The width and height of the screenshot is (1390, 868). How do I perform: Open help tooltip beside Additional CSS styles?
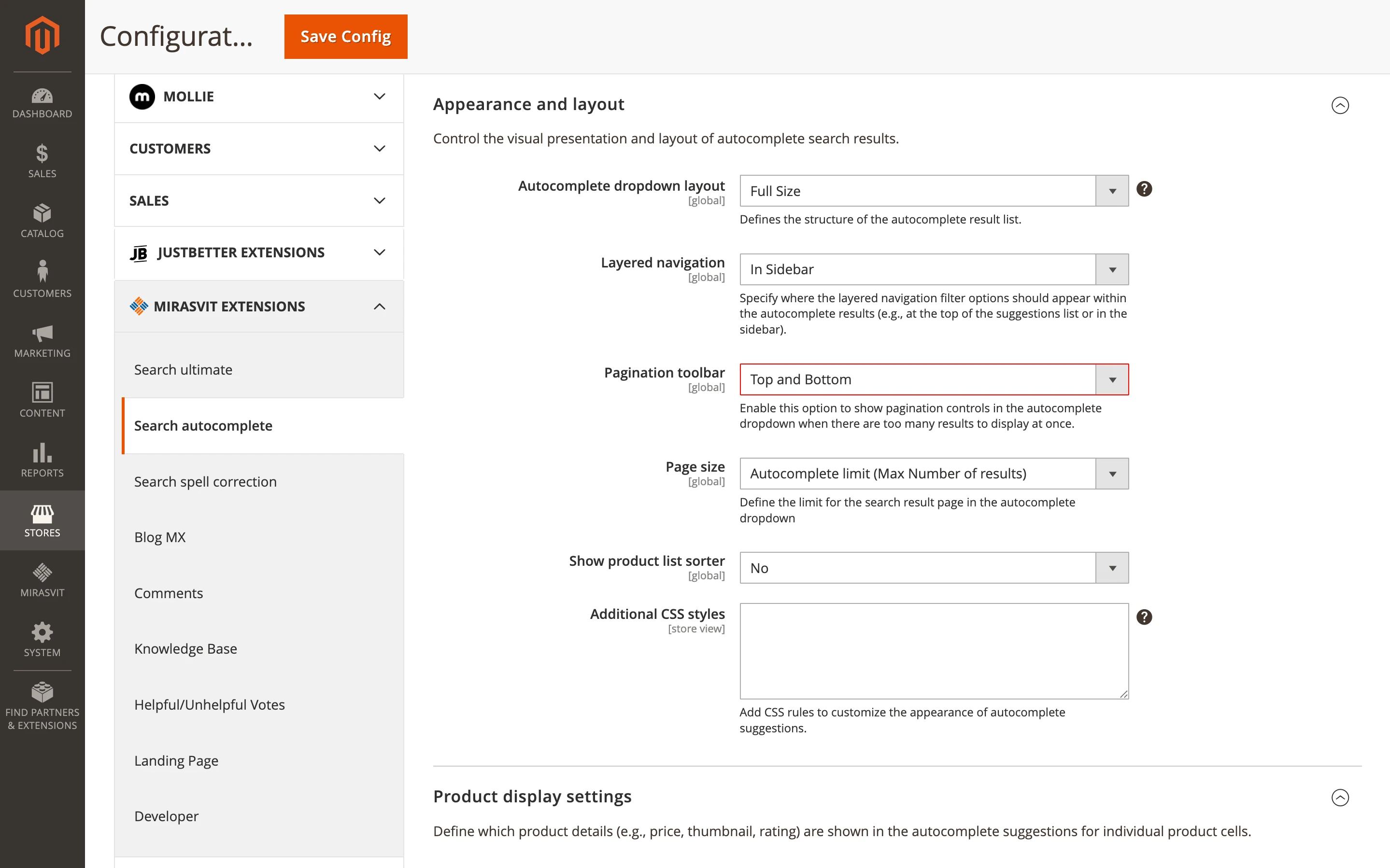point(1145,616)
